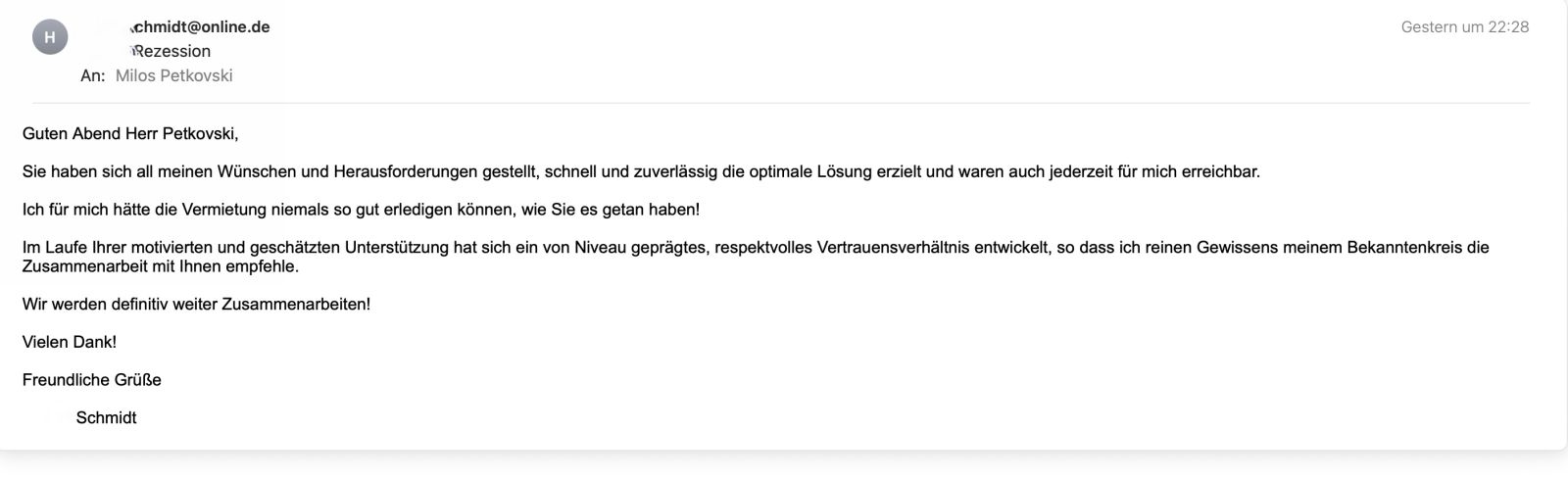Click the closing "Freundliche Grüße"
The image size is (1568, 478).
pyautogui.click(x=92, y=380)
